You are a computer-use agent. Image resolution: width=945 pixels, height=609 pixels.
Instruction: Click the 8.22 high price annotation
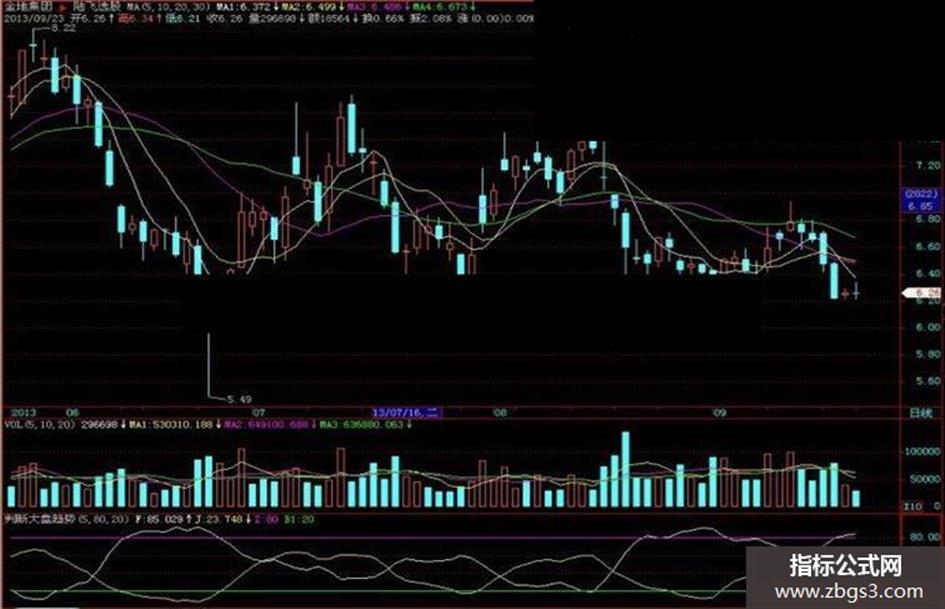pyautogui.click(x=63, y=28)
